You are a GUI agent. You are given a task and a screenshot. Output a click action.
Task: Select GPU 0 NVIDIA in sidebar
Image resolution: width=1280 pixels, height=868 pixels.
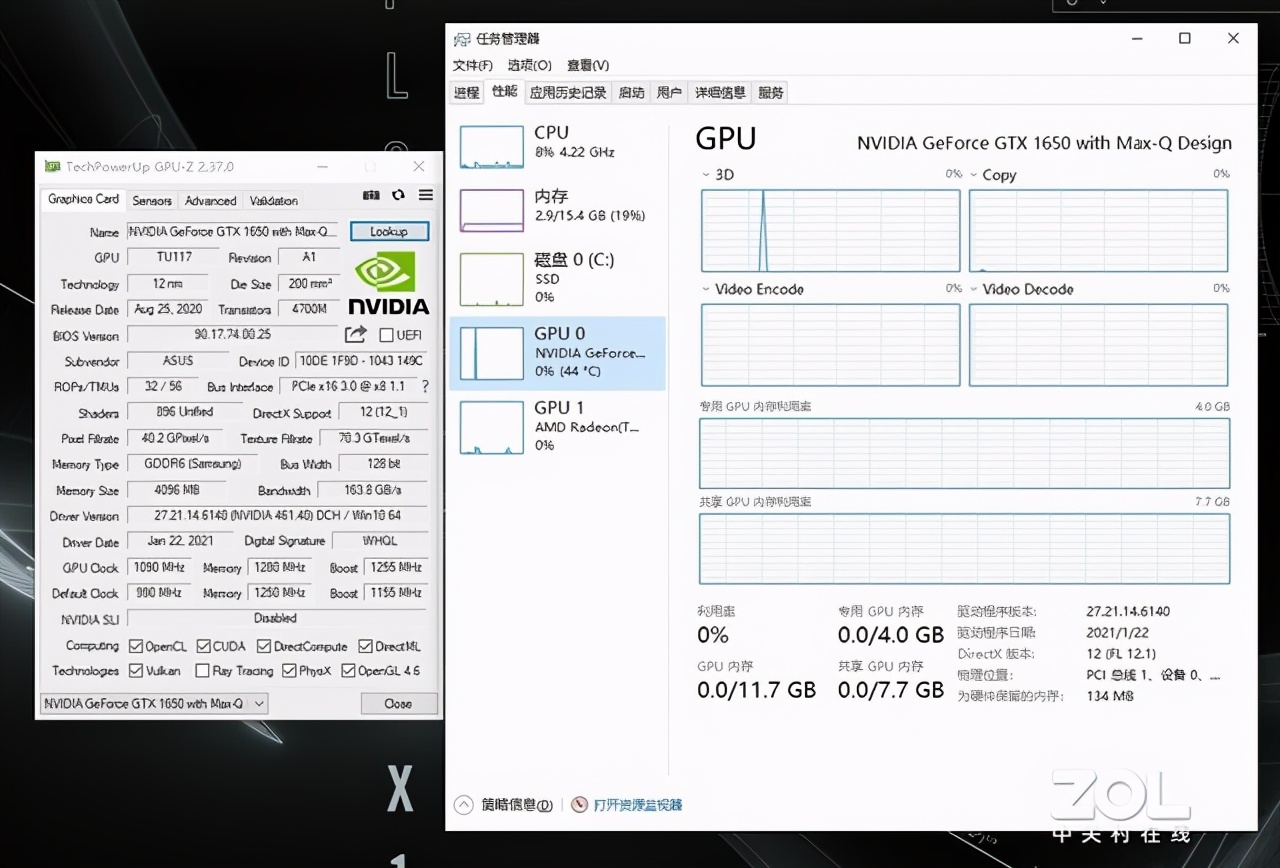[557, 353]
